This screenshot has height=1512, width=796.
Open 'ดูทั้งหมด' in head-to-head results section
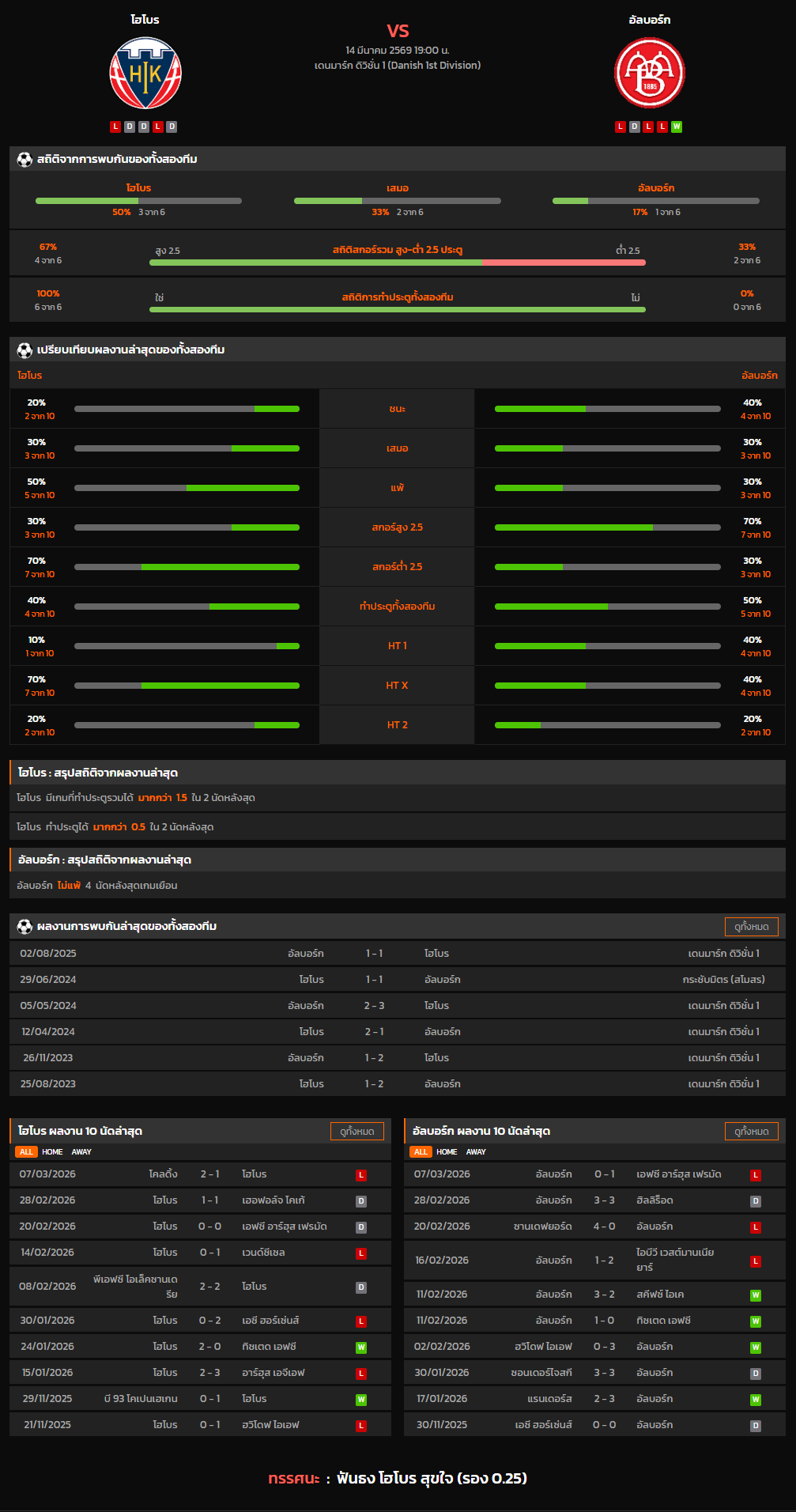point(751,927)
